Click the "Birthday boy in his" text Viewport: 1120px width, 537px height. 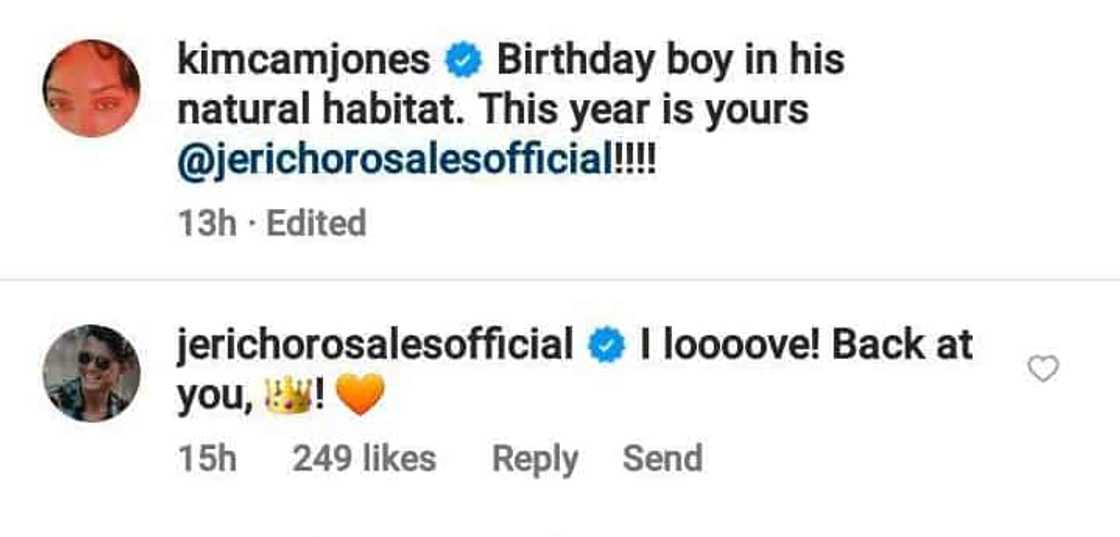click(670, 62)
